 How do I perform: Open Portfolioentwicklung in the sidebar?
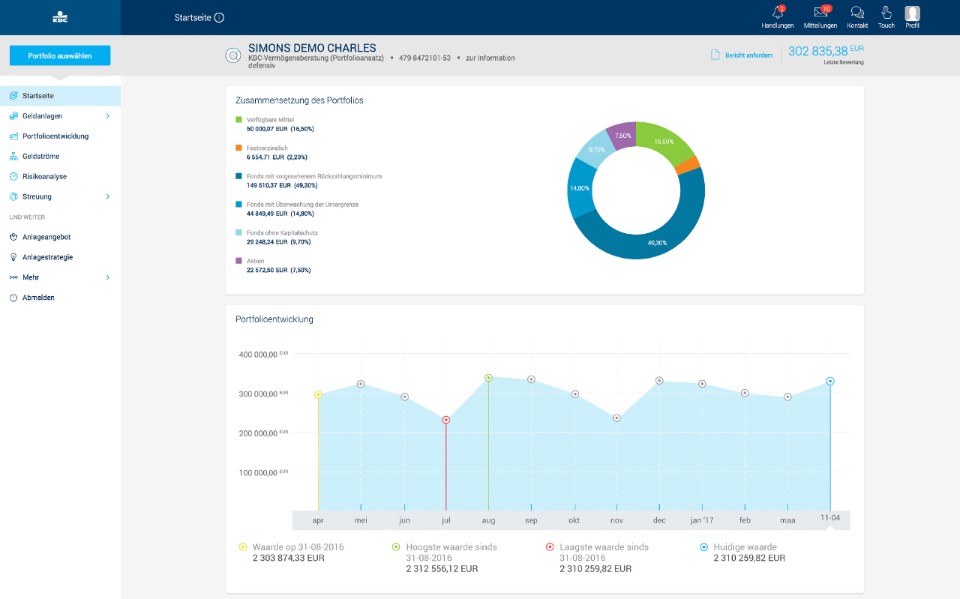[x=60, y=136]
